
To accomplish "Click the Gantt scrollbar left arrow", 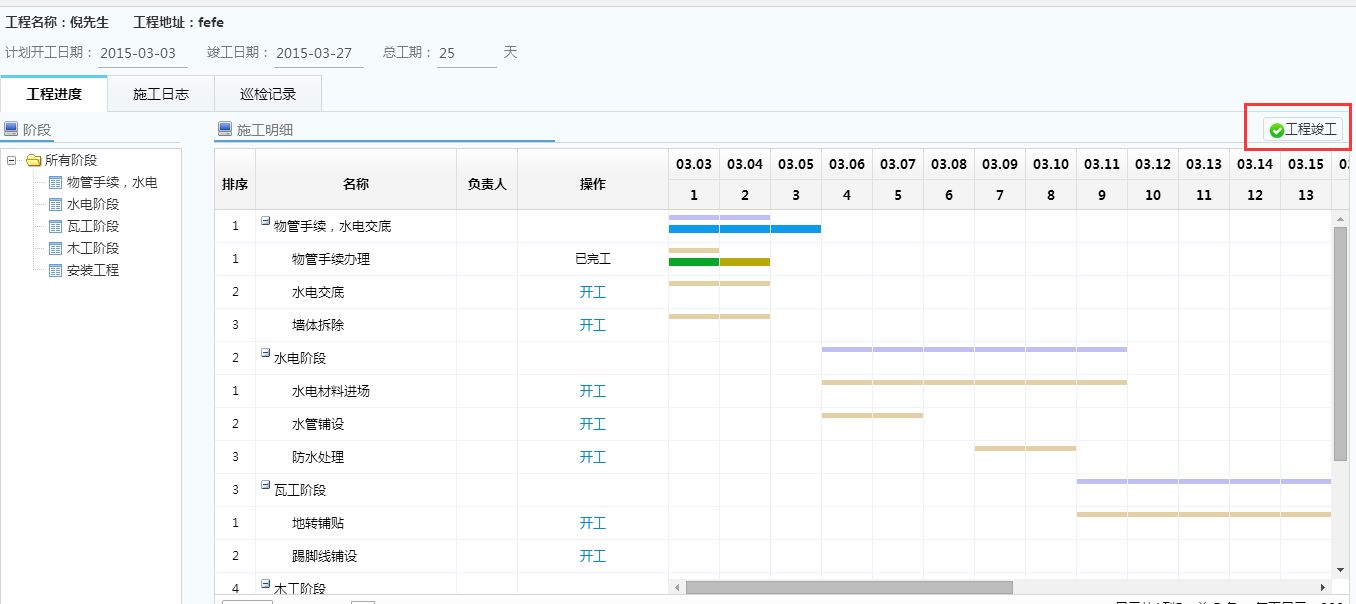I will [x=677, y=587].
